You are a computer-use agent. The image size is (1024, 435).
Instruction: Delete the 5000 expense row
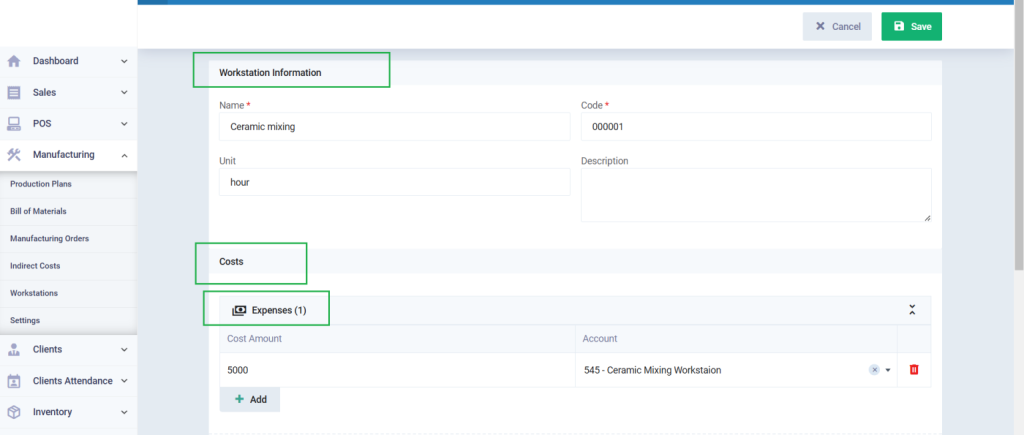tap(914, 370)
